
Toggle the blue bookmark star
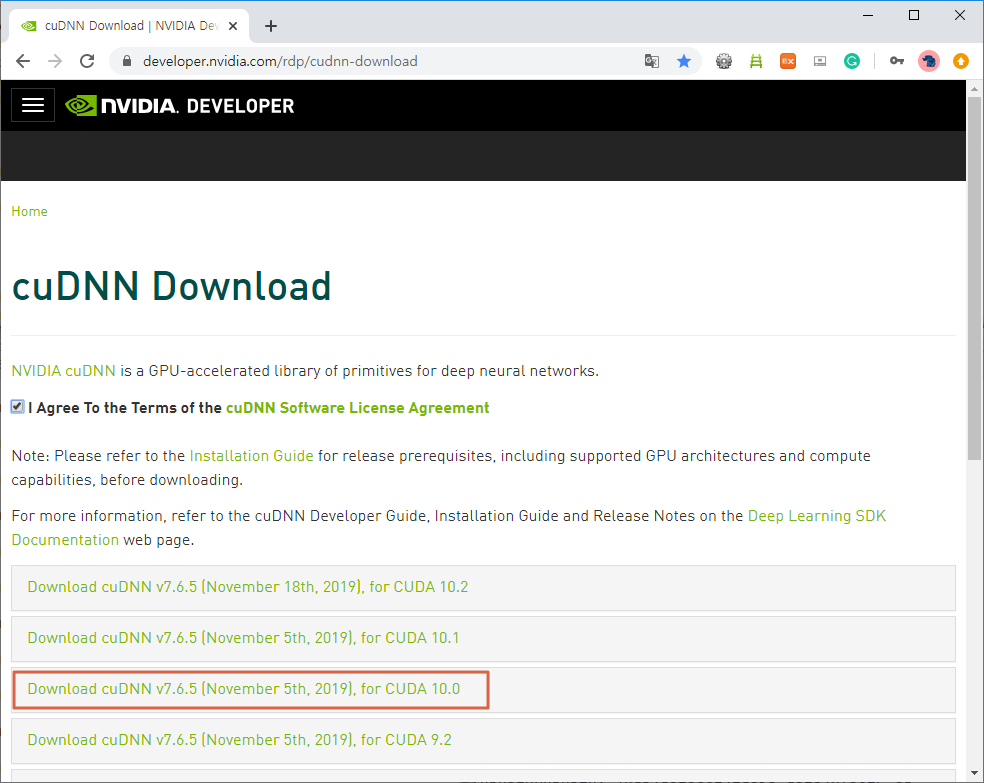pyautogui.click(x=684, y=61)
